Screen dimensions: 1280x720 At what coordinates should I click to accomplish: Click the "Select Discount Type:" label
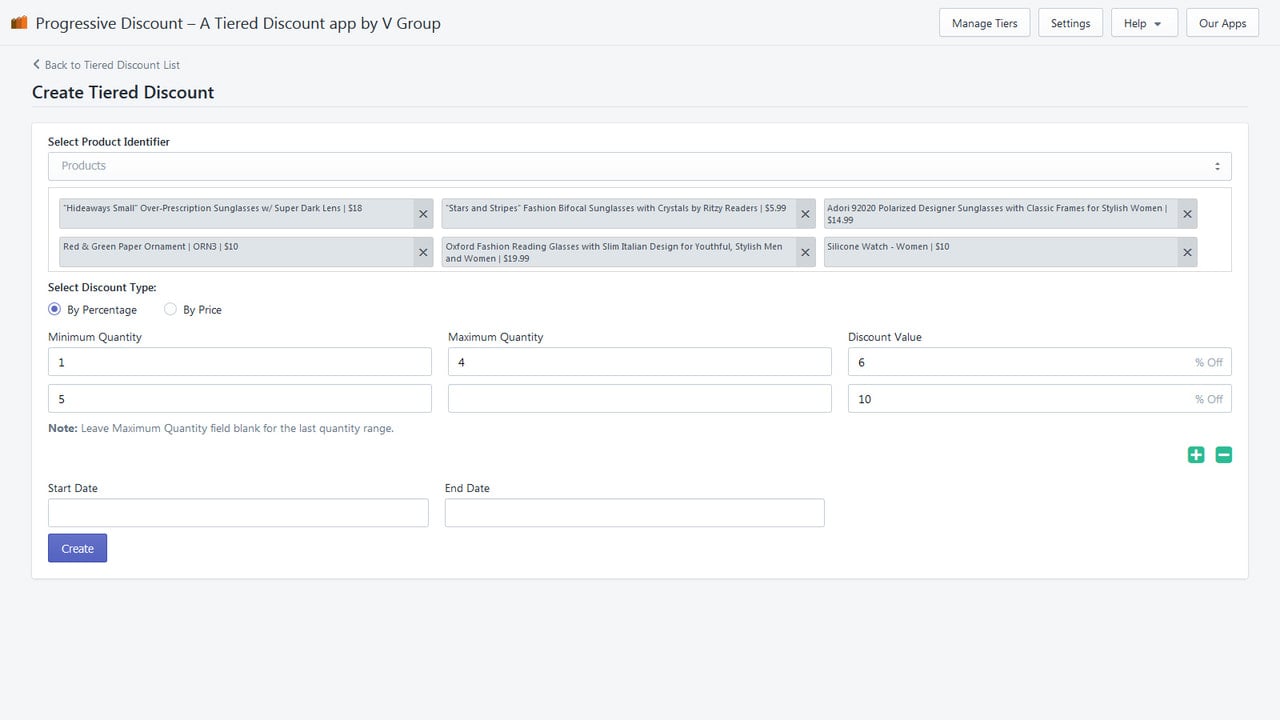tap(102, 288)
